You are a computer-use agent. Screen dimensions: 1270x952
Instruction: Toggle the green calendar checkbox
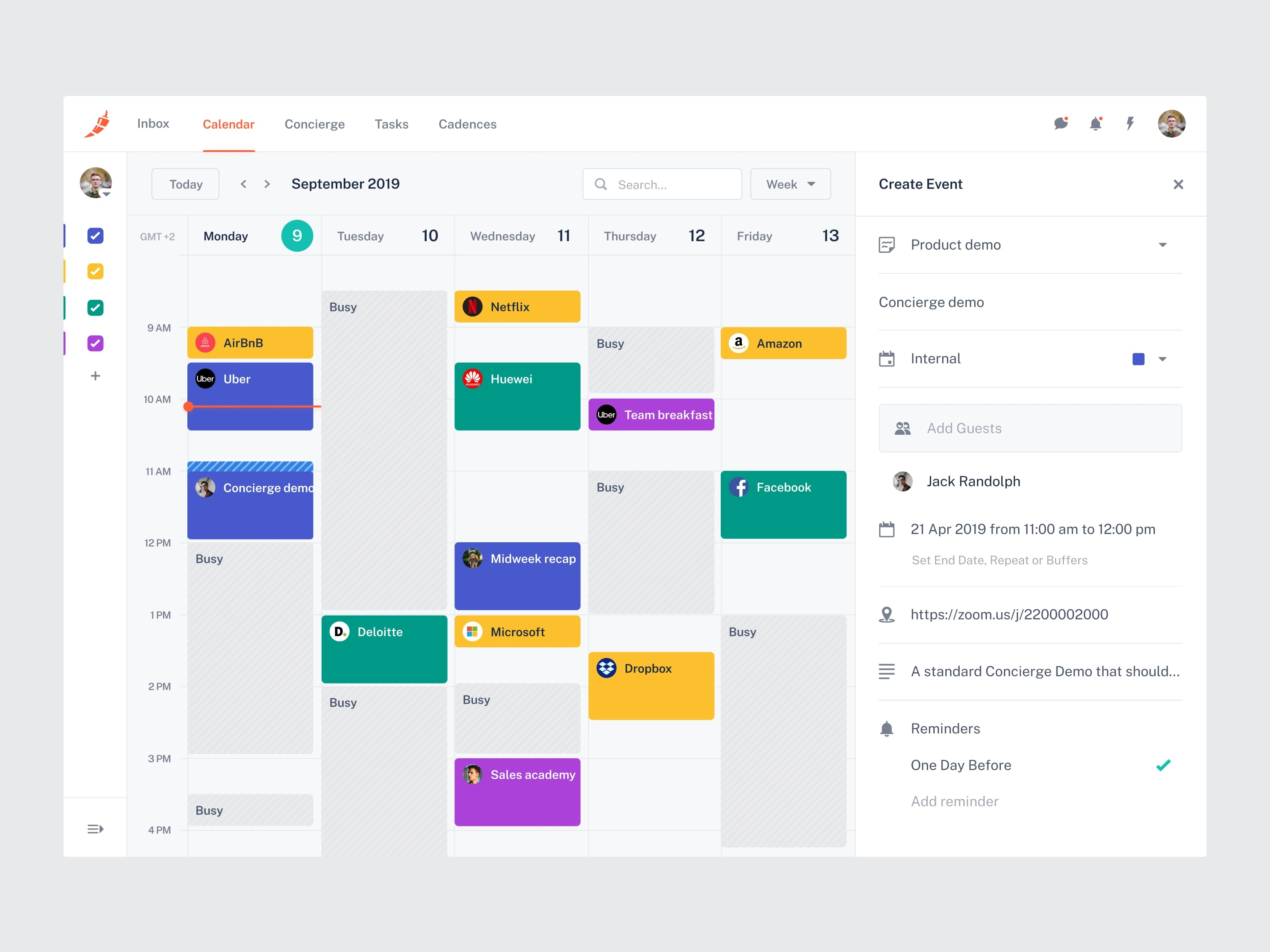tap(95, 307)
